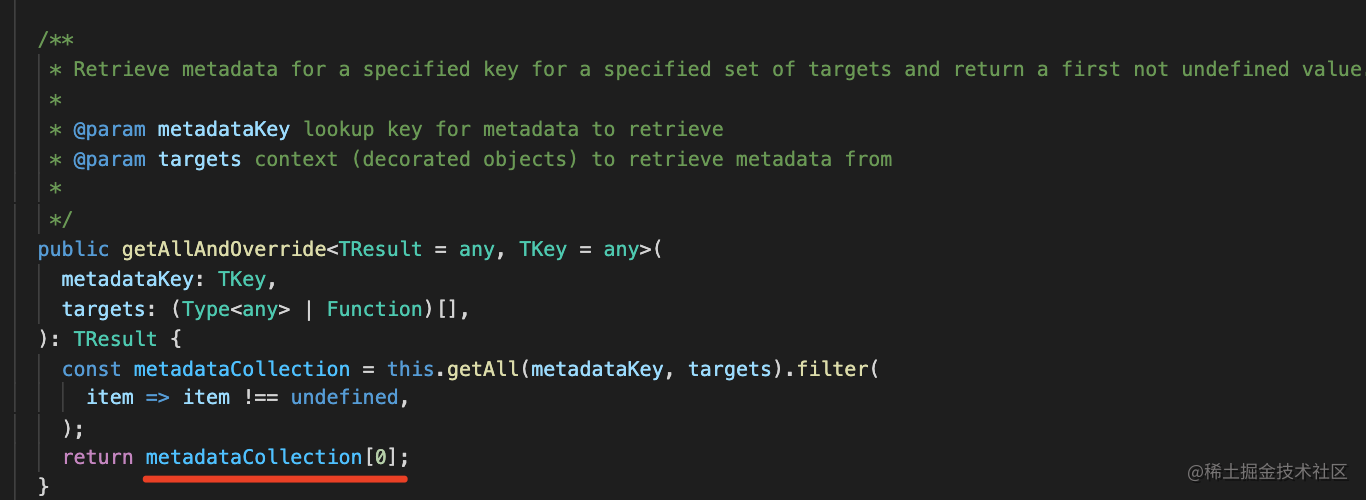This screenshot has width=1366, height=500.
Task: Click the first @param tag in the comment
Action: pyautogui.click(x=110, y=129)
